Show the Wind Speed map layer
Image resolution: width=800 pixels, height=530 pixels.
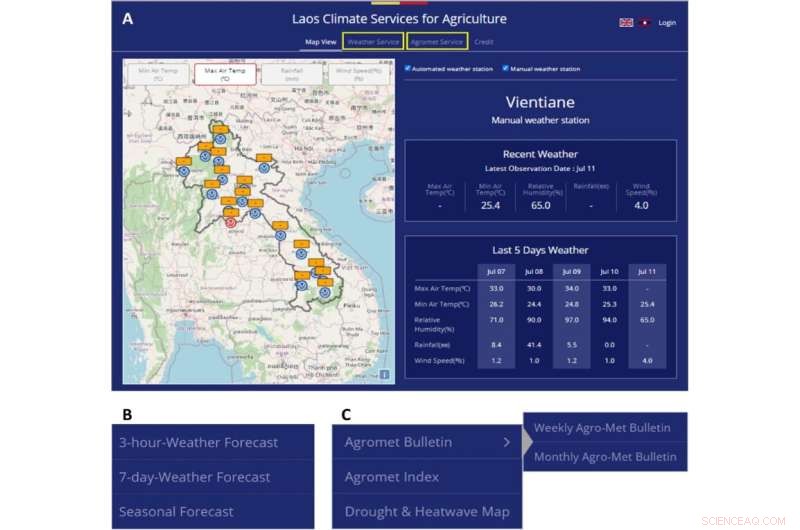point(358,74)
